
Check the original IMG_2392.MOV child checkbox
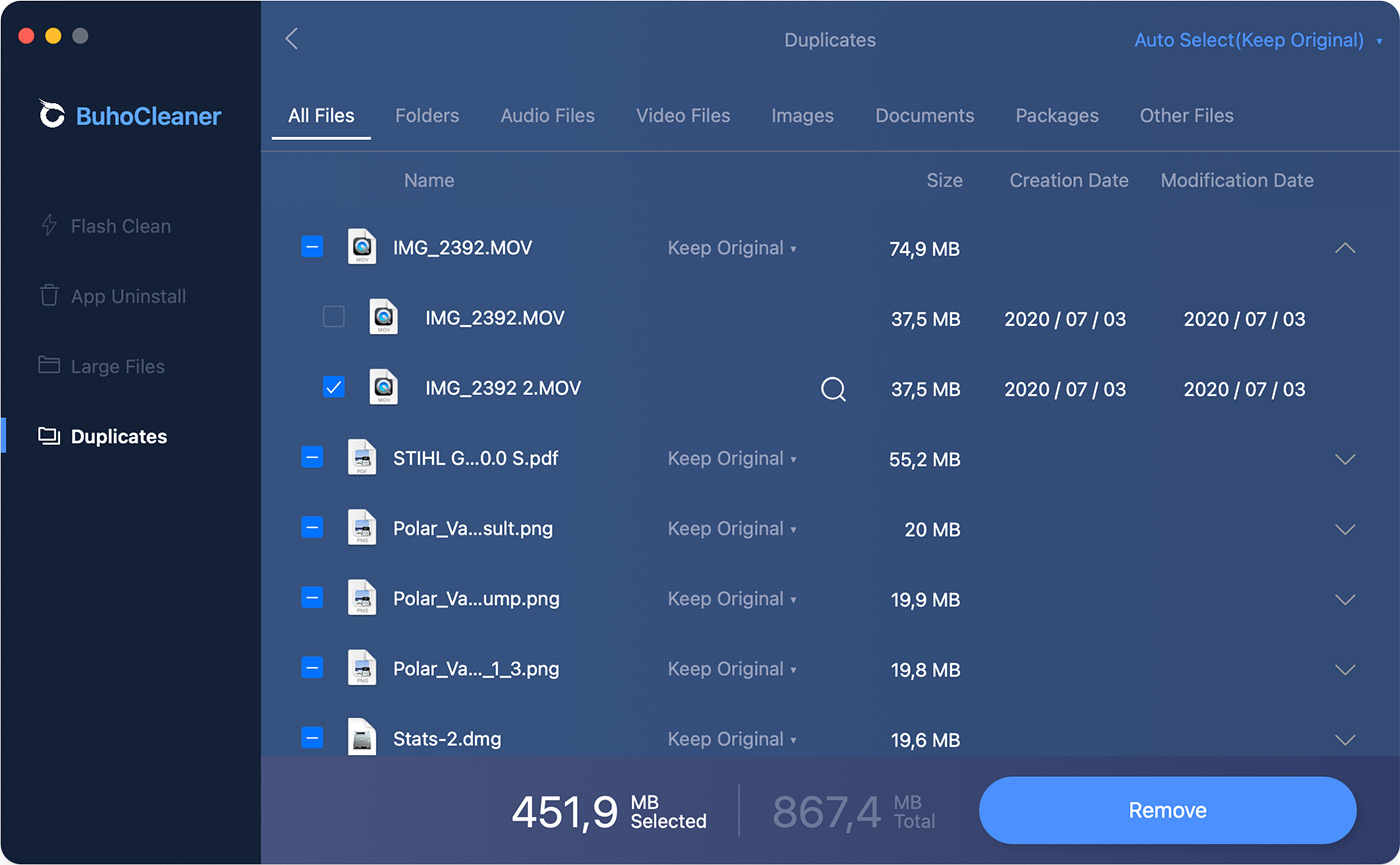(334, 317)
